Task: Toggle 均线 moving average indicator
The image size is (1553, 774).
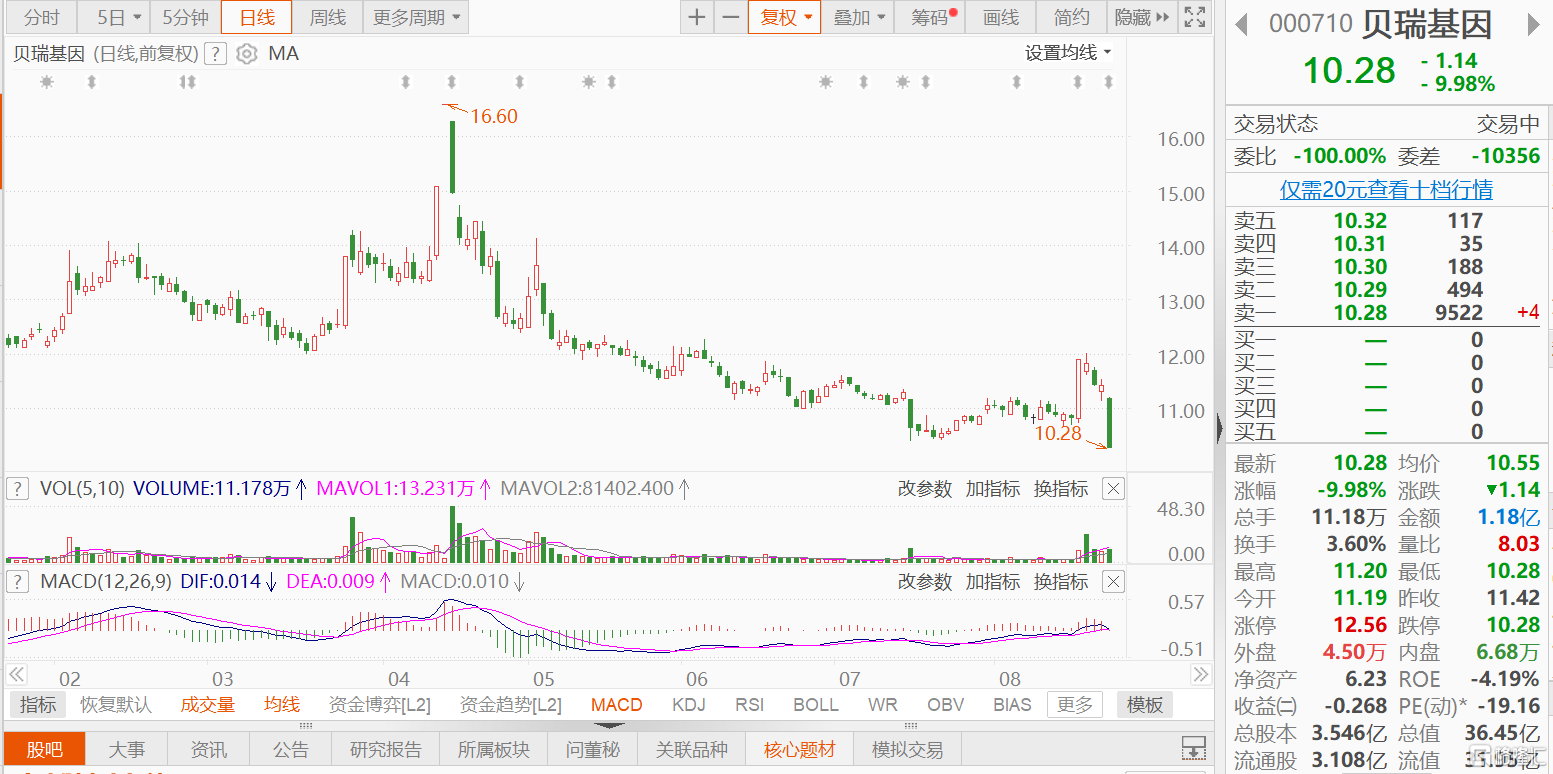Action: coord(282,705)
